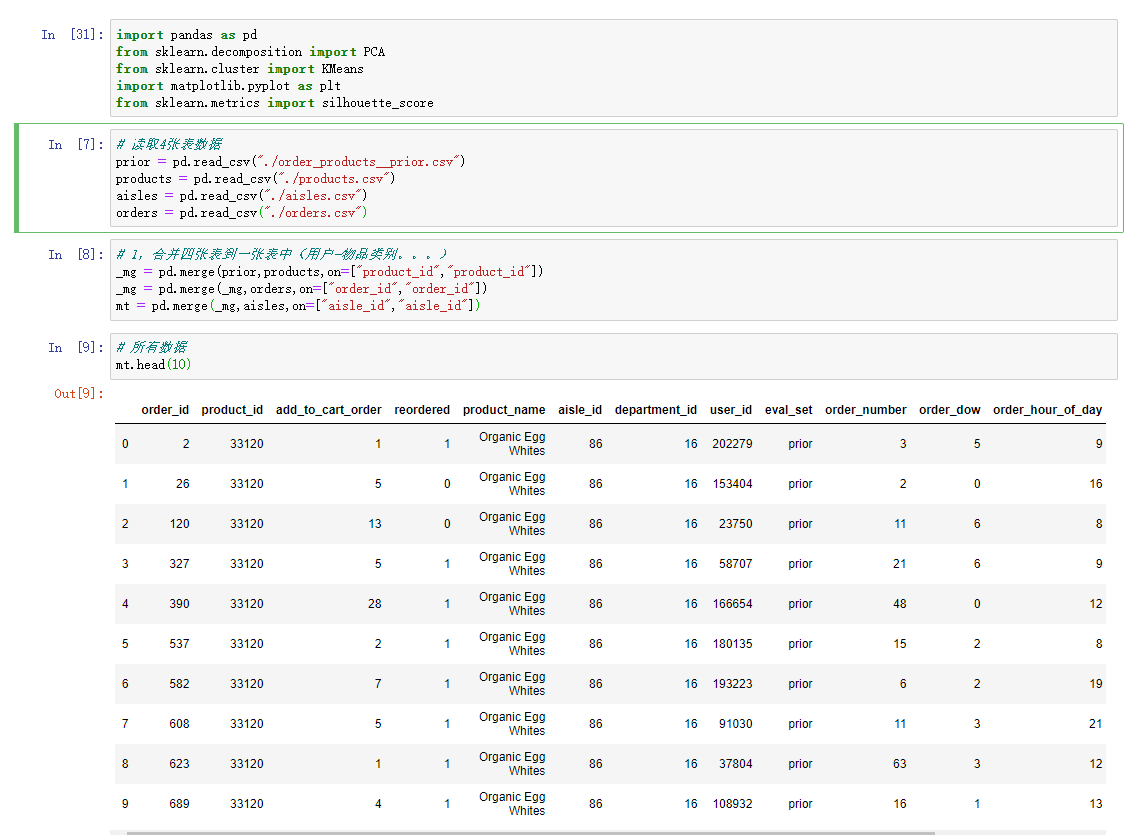The image size is (1137, 835).
Task: Click the In [9] prompt label
Action: pos(76,347)
